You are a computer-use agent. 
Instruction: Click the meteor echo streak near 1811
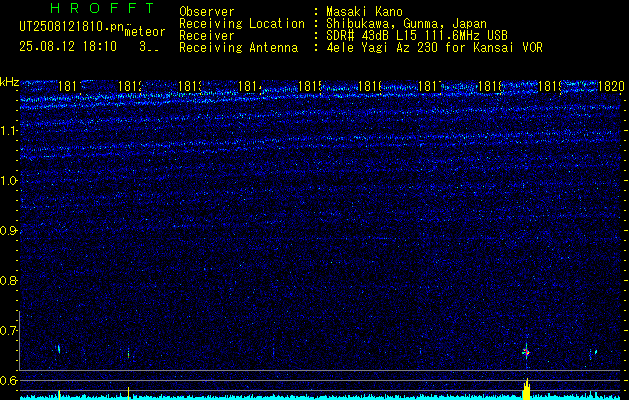(x=59, y=349)
